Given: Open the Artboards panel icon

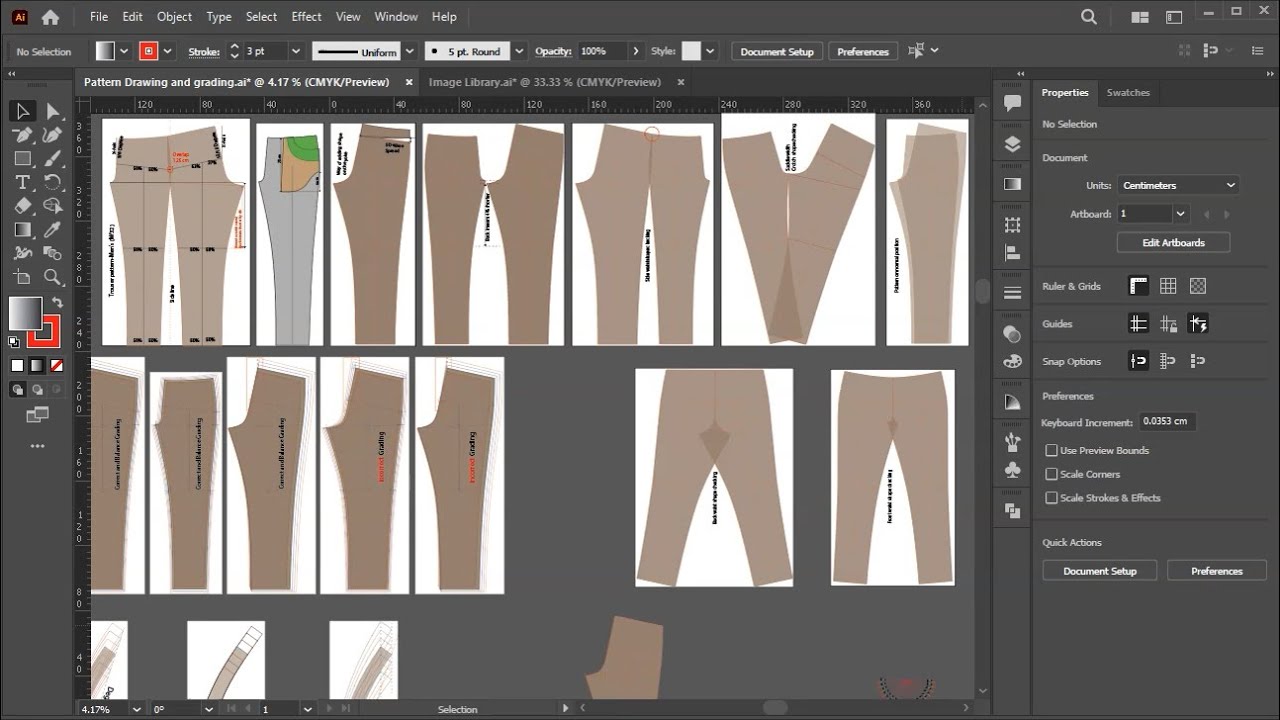Looking at the screenshot, I should (1012, 225).
